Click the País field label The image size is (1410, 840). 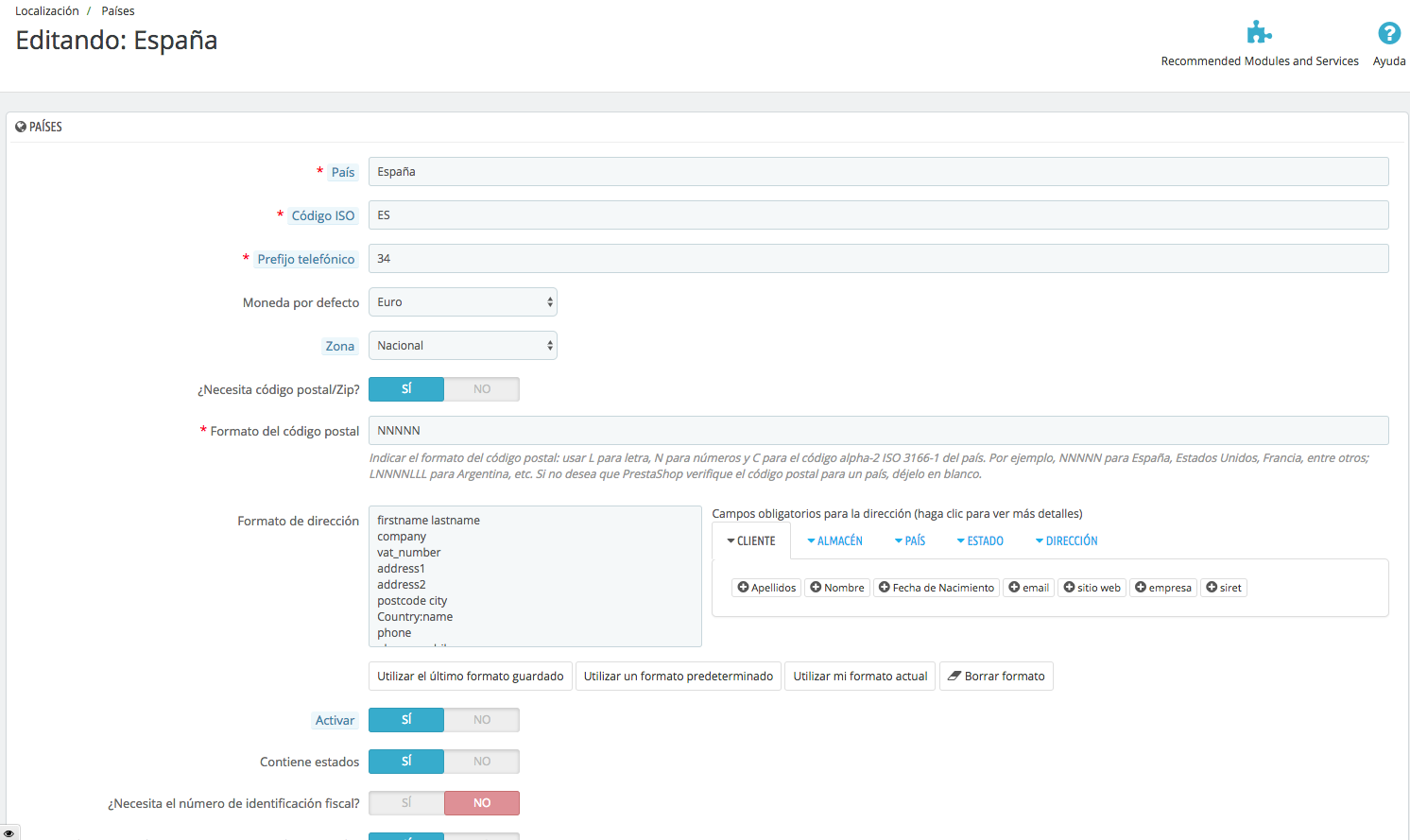(x=343, y=172)
